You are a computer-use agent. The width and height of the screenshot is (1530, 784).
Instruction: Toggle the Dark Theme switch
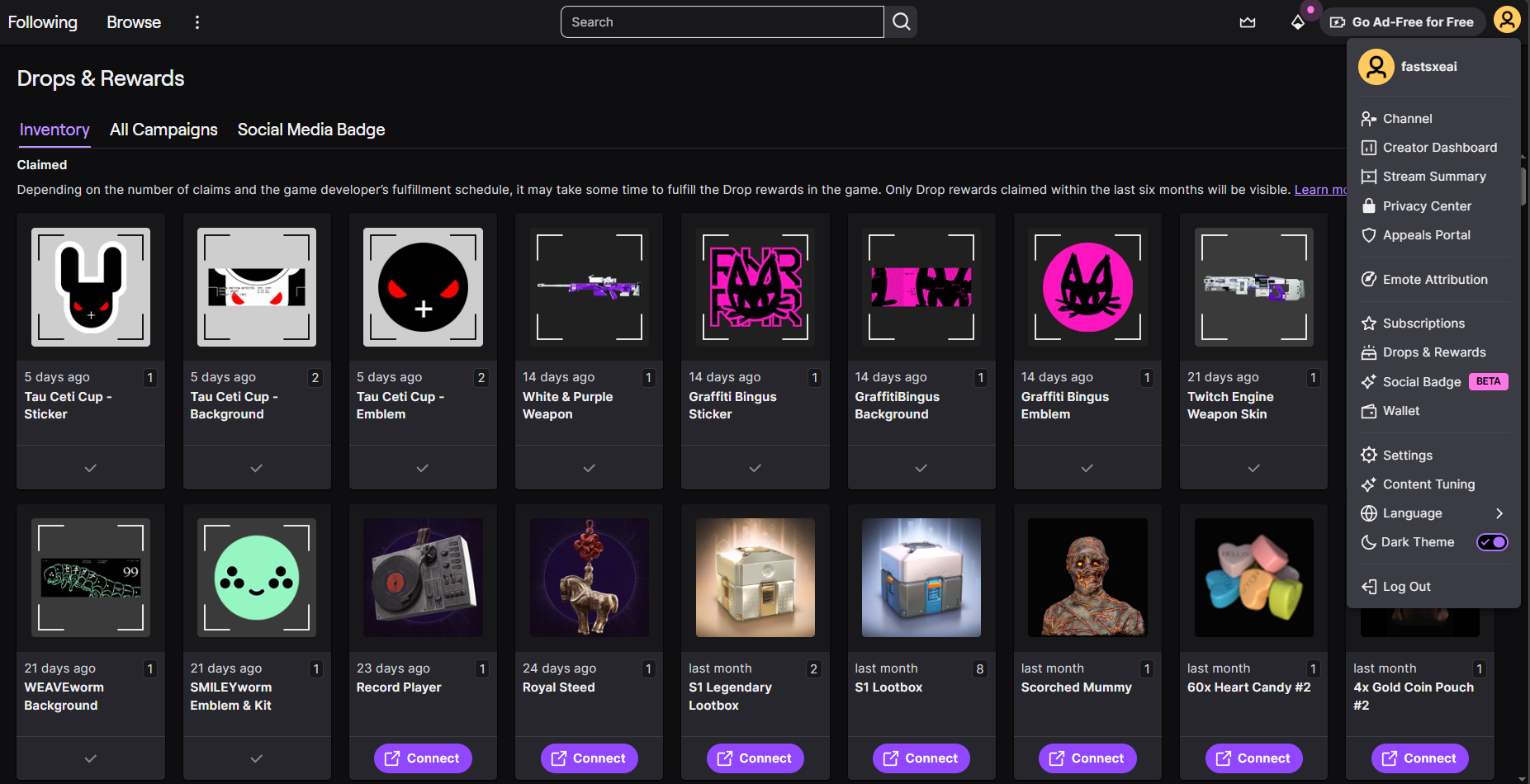1491,542
